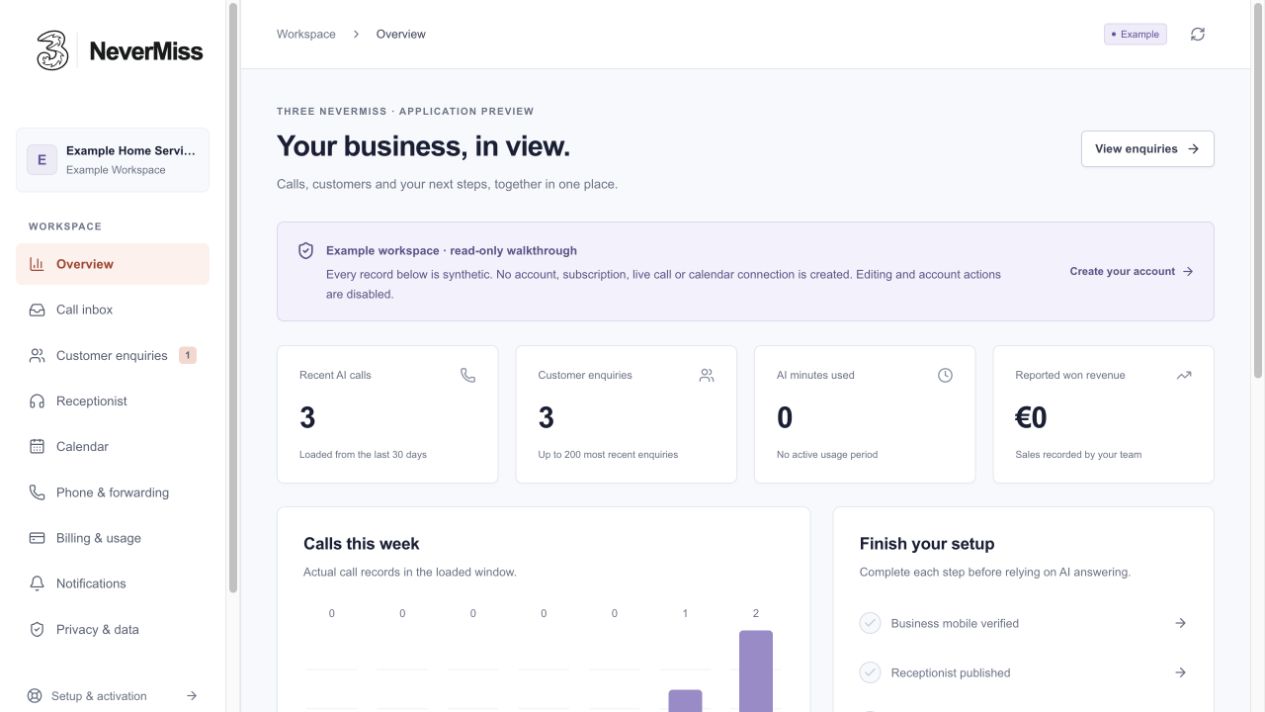This screenshot has height=712, width=1265.
Task: Click the sidebar vertical scrollbar
Action: pos(233,298)
